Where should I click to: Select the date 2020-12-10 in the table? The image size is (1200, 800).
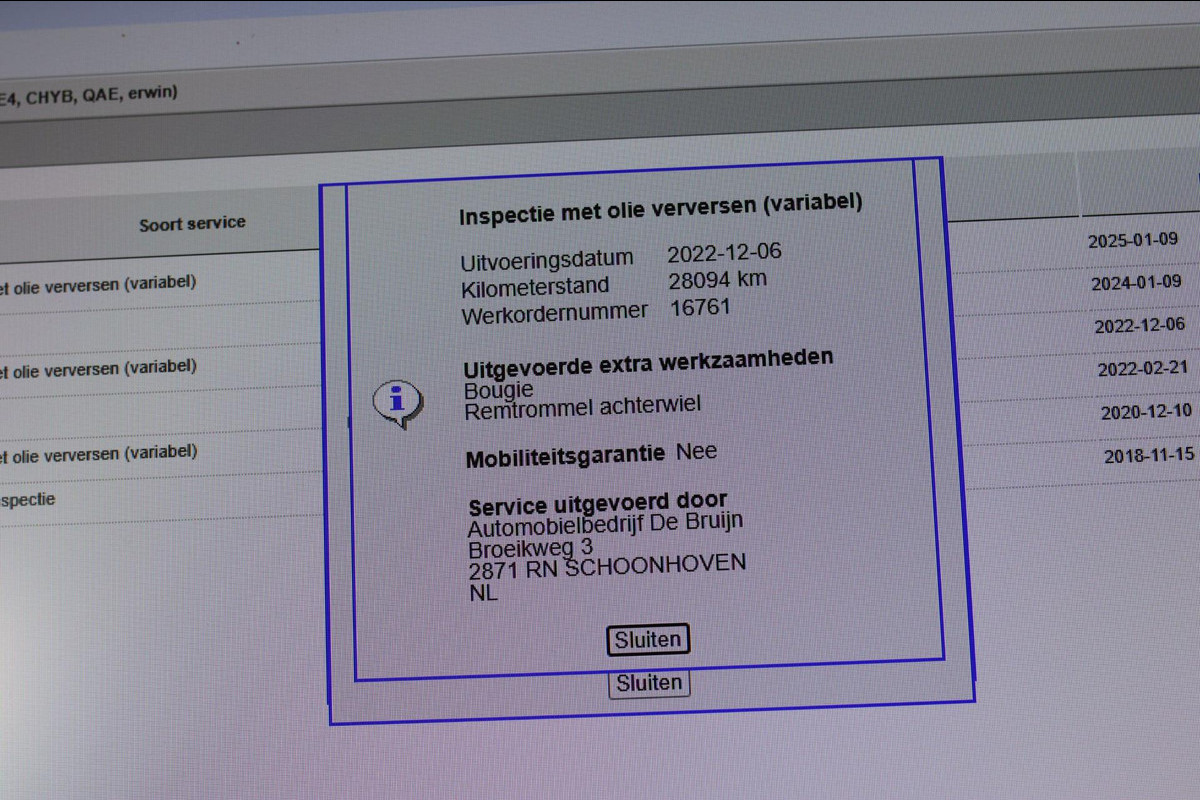[1146, 412]
